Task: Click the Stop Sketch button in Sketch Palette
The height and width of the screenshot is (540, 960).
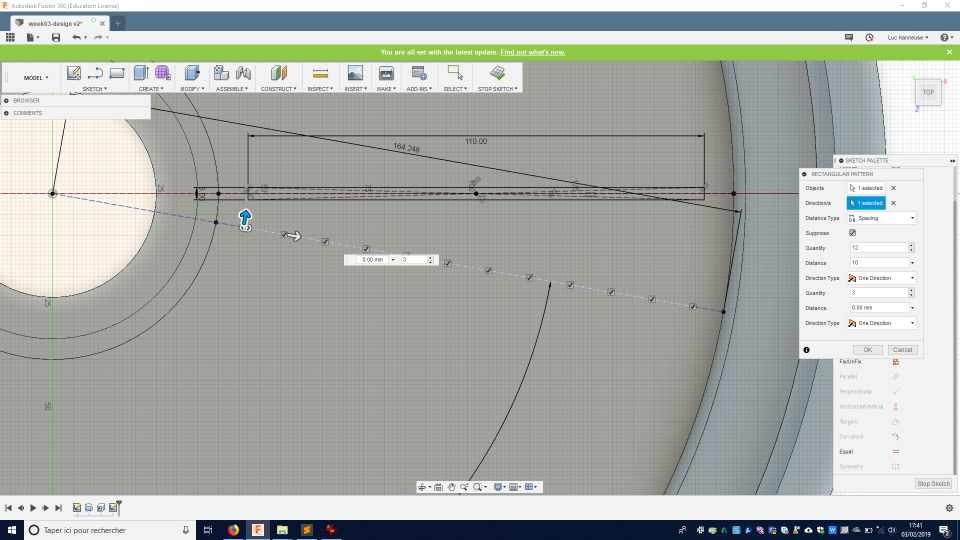Action: coord(934,484)
